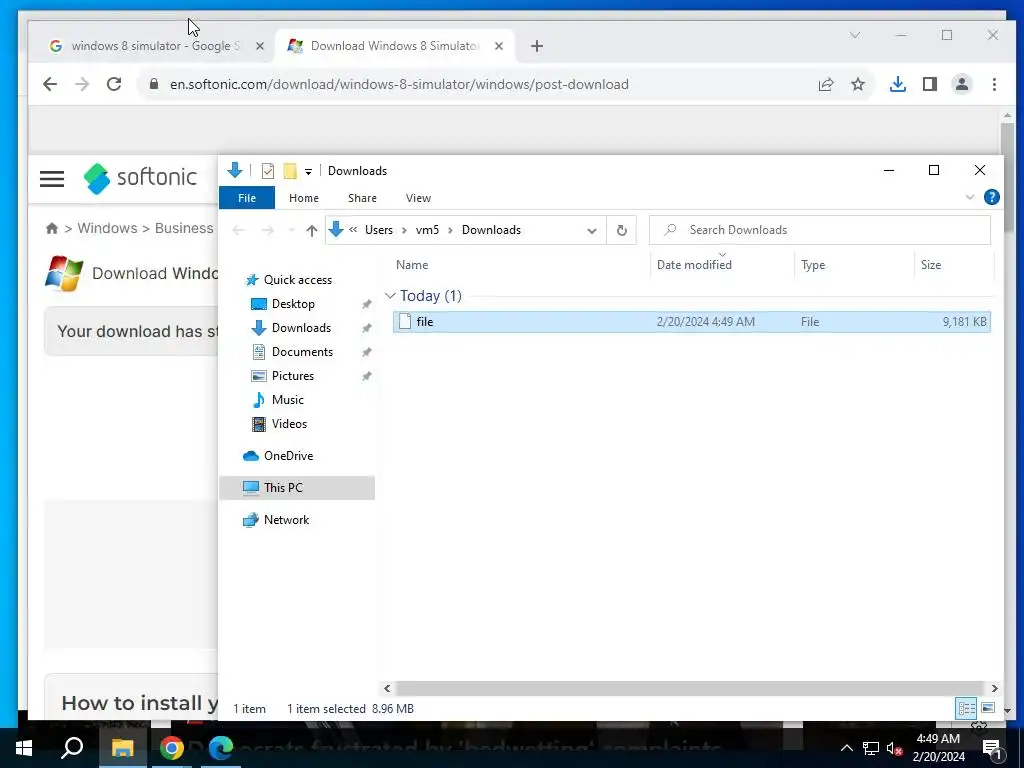Select This PC in navigation pane

(x=283, y=488)
